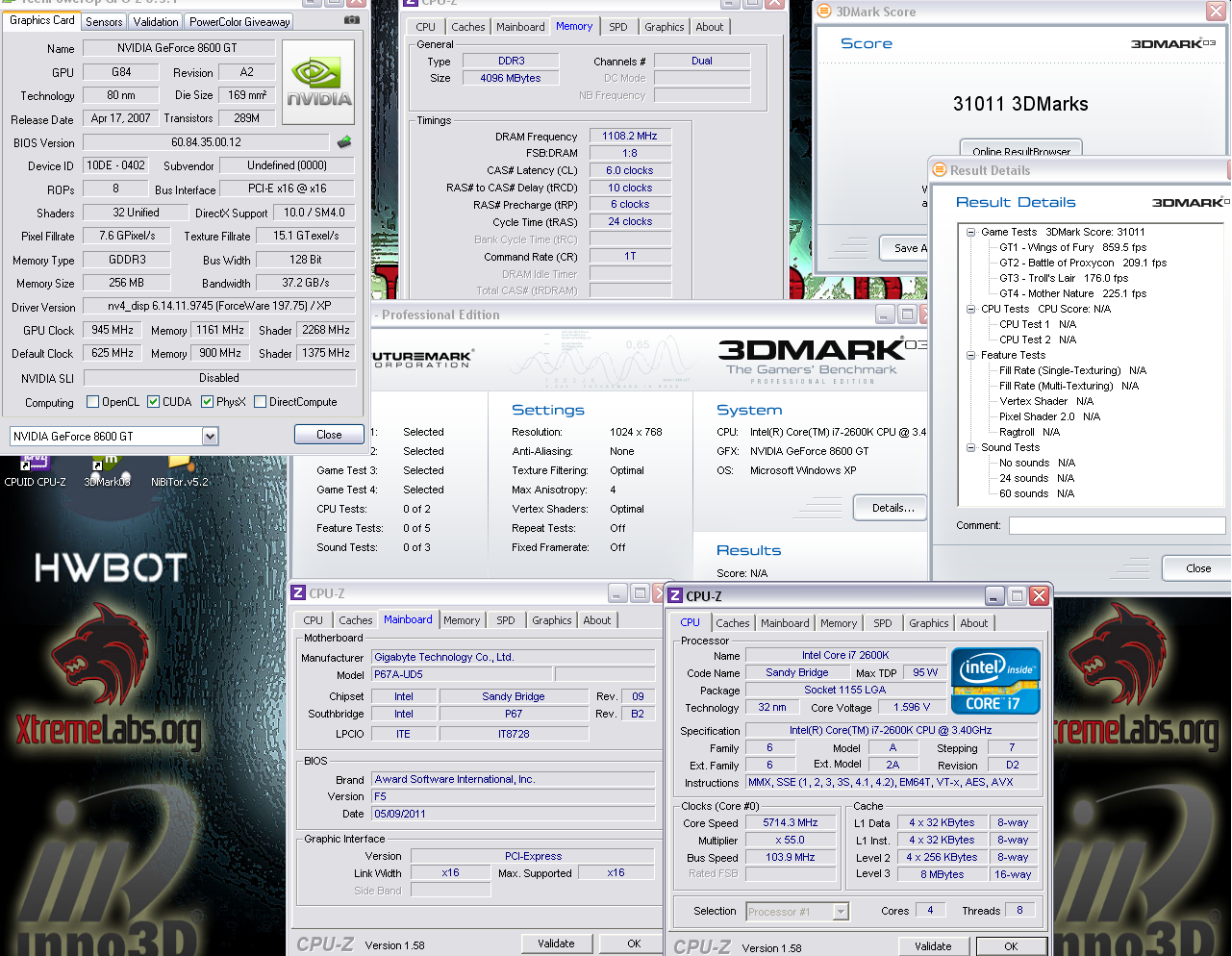This screenshot has width=1232, height=956.
Task: Switch to the Sensors tab in GPU-Z
Action: click(104, 21)
